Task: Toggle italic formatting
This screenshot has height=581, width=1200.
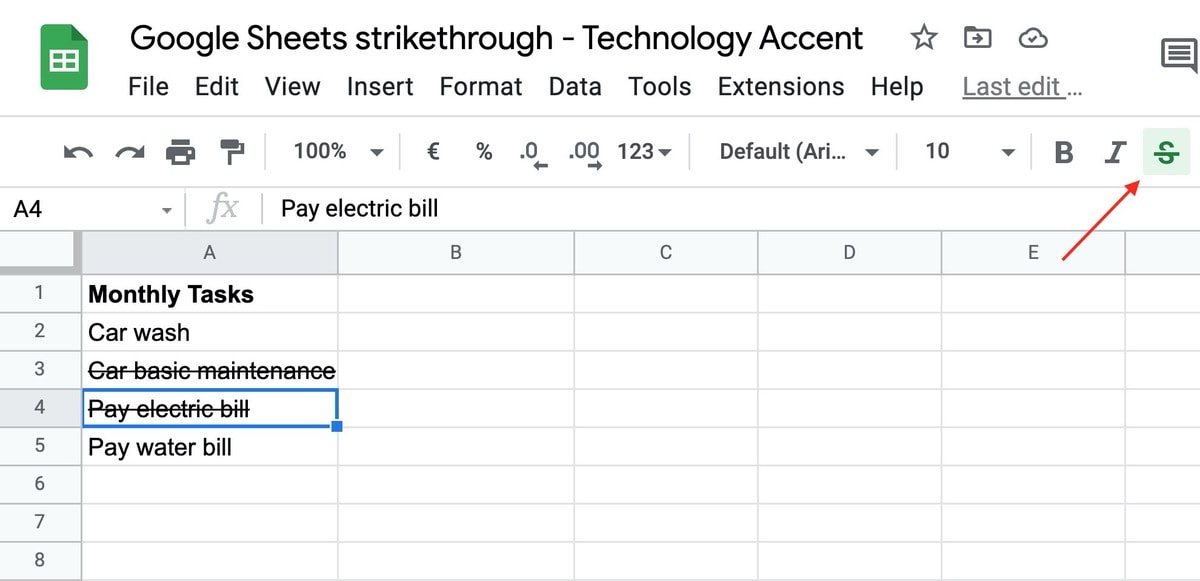Action: click(x=1114, y=152)
